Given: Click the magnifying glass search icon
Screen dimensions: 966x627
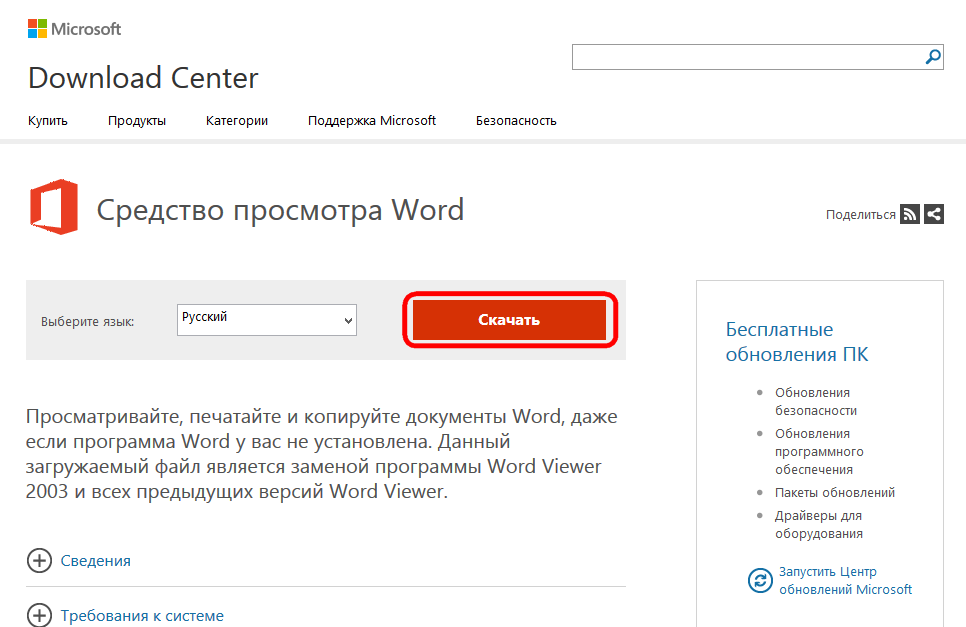Looking at the screenshot, I should [x=933, y=57].
